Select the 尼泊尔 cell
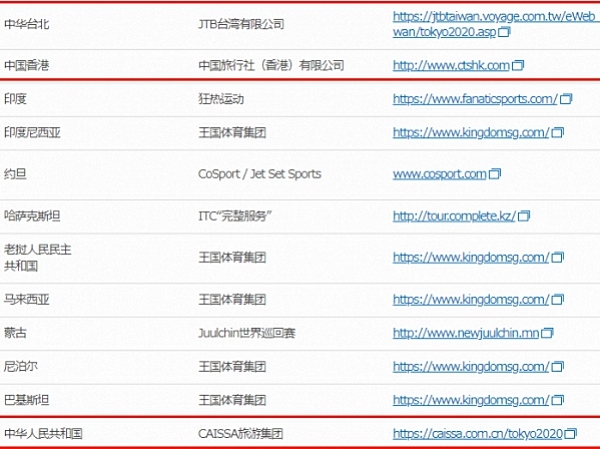600x449 pixels. pyautogui.click(x=21, y=367)
